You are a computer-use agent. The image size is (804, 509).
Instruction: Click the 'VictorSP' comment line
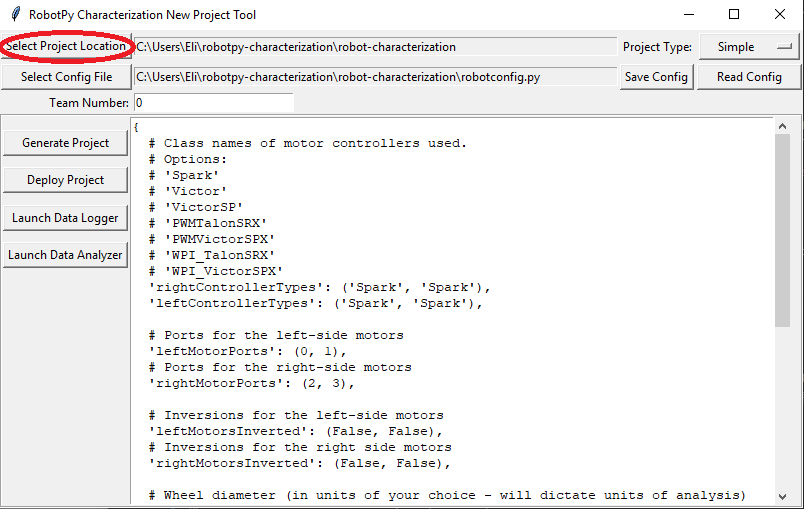coord(196,207)
